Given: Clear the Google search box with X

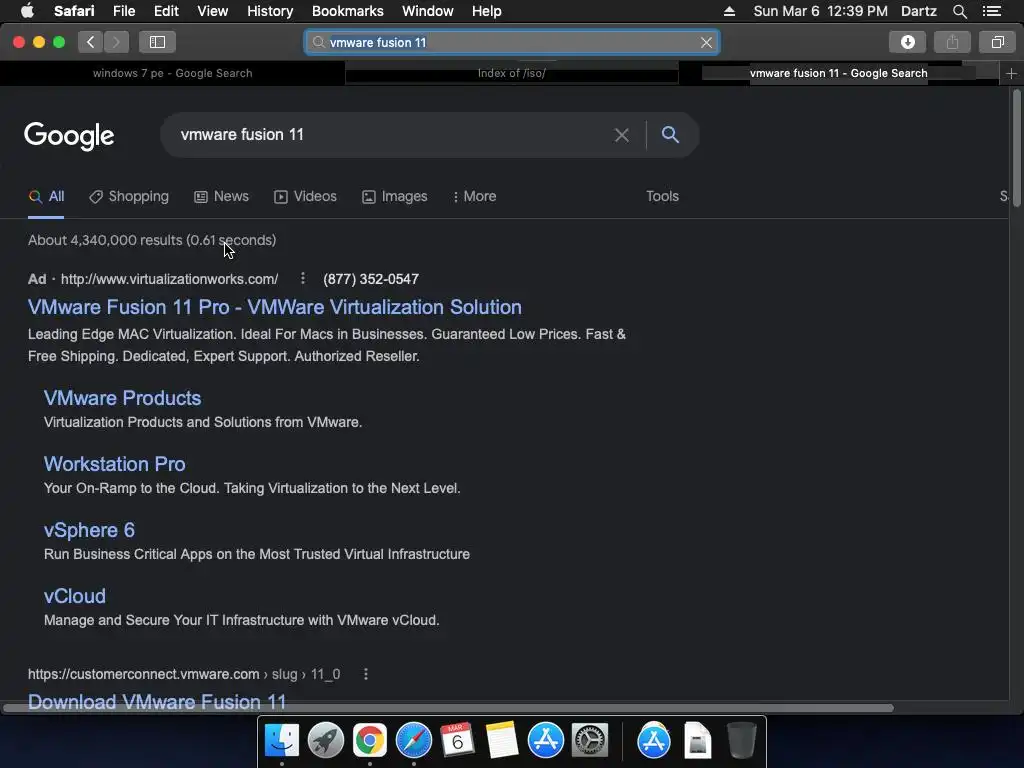Looking at the screenshot, I should 622,135.
